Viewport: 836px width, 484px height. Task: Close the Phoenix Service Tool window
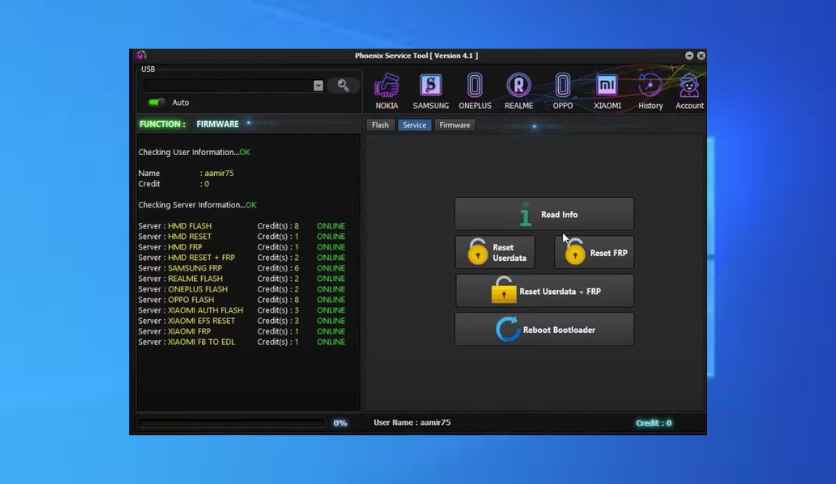tap(701, 55)
